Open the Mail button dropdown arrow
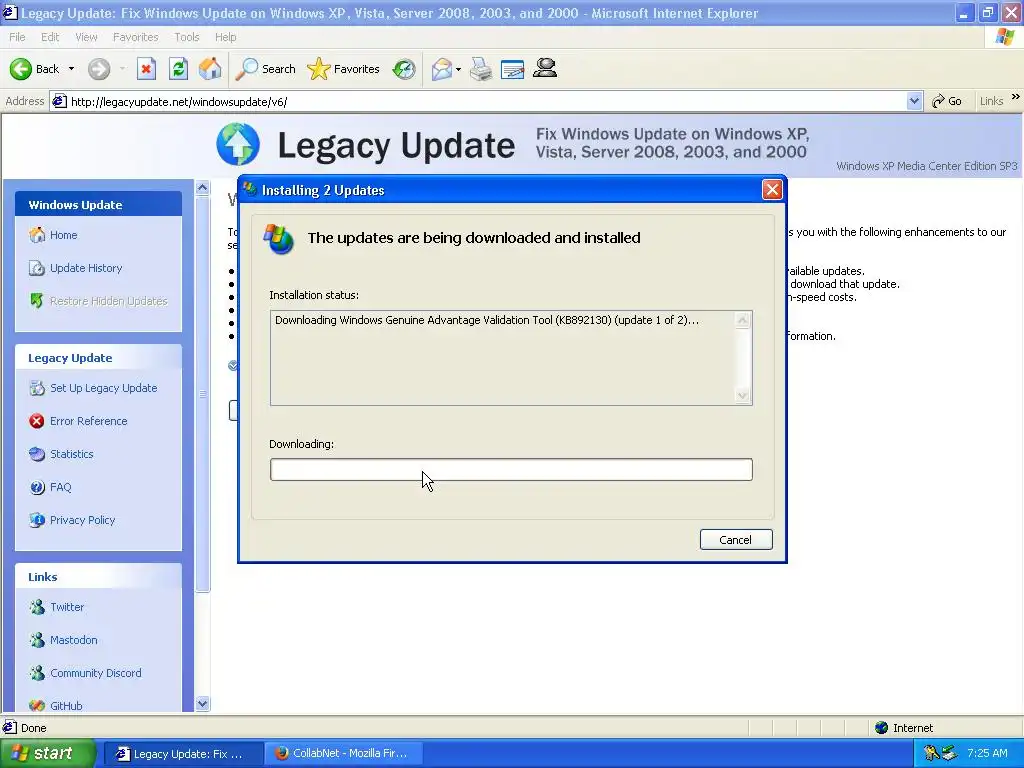Screen dimensions: 1024x768 [x=458, y=69]
